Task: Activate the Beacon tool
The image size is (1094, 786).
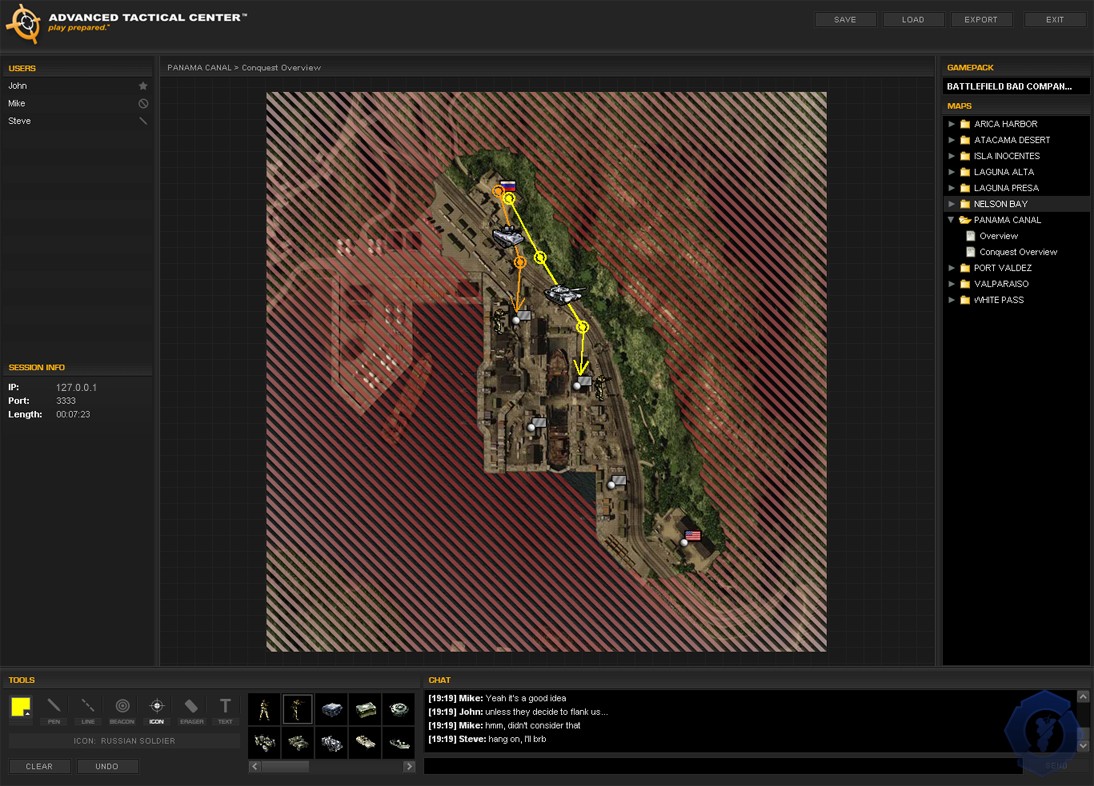Action: coord(122,707)
